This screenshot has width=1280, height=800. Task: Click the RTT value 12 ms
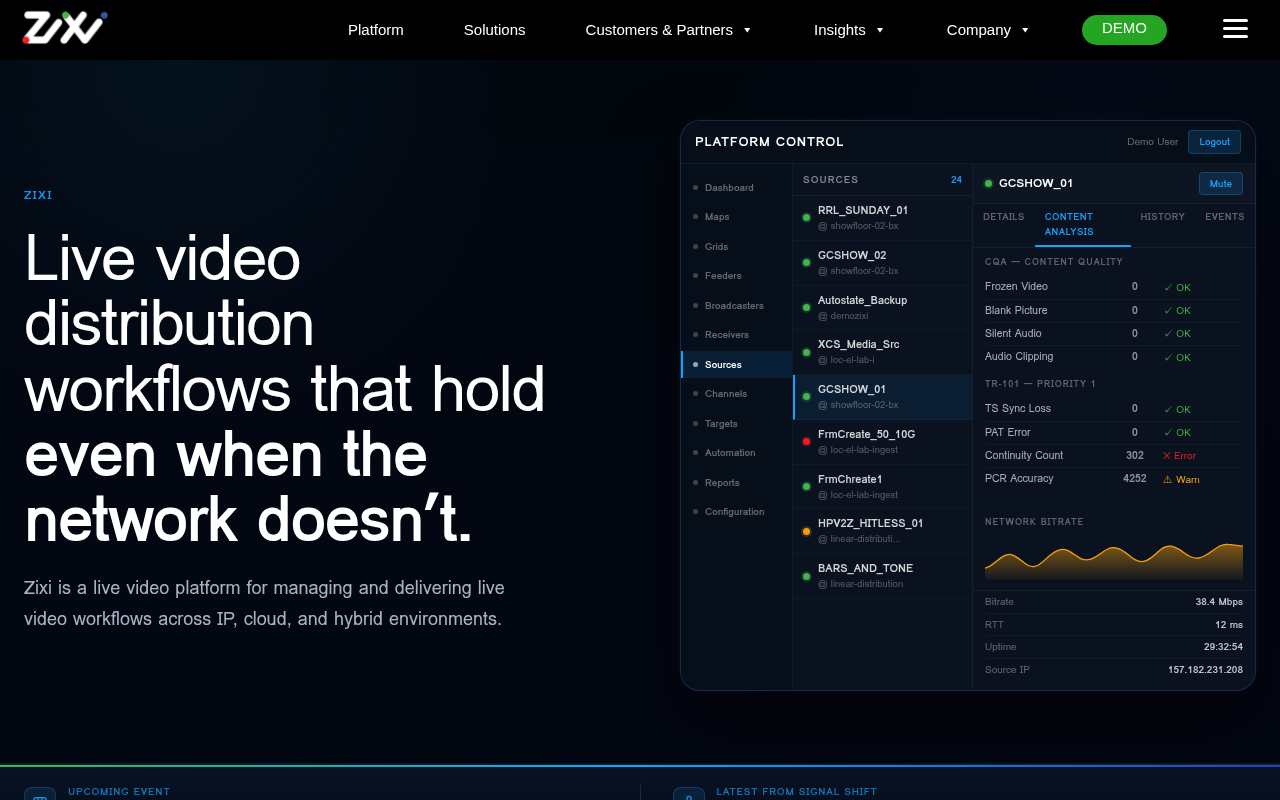(x=1229, y=625)
